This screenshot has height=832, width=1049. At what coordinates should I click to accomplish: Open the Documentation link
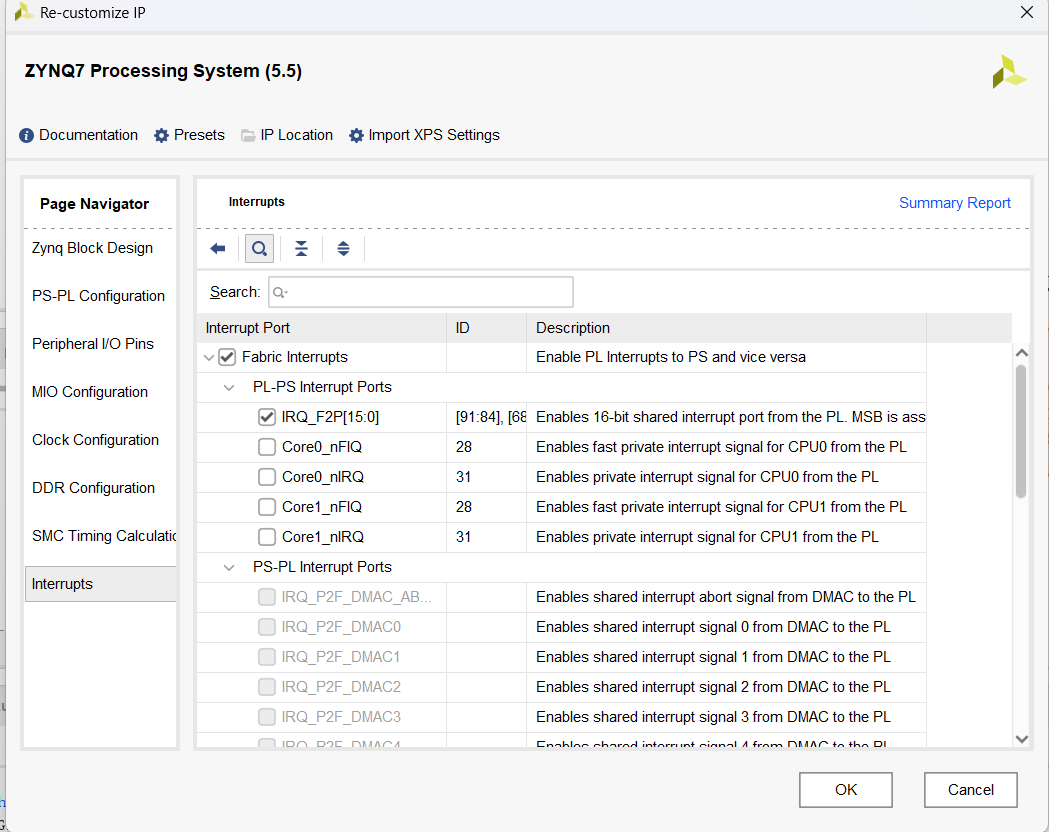88,135
